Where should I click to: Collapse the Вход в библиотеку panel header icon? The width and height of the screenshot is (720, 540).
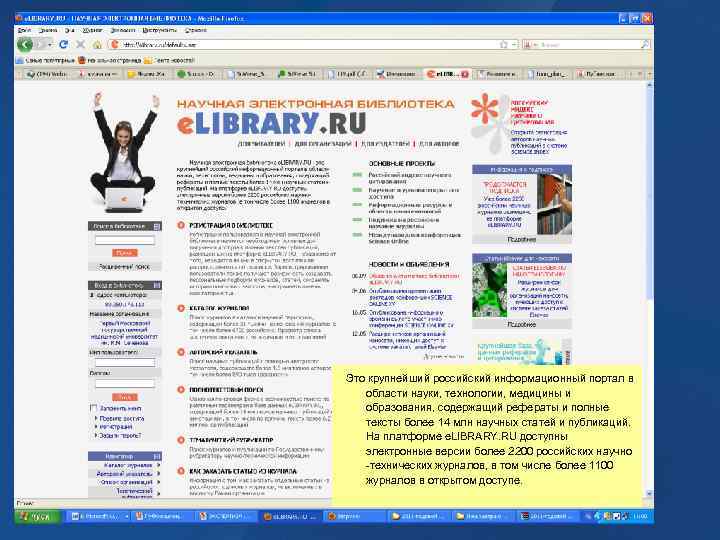click(157, 286)
